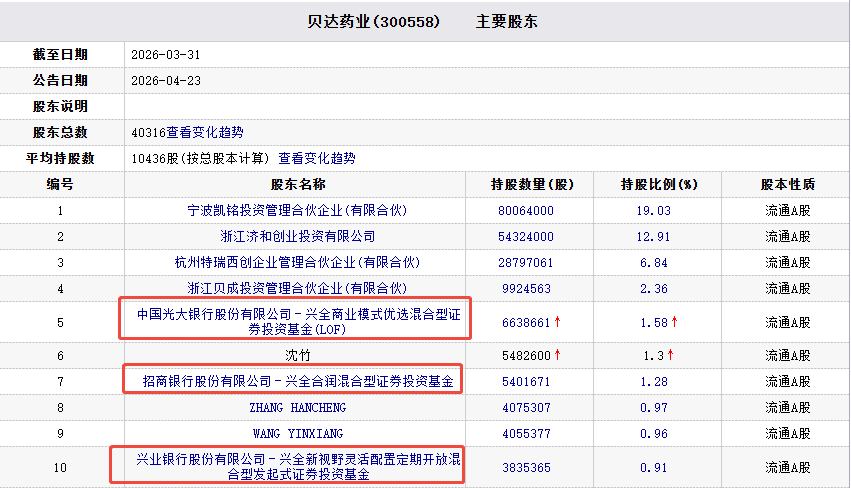Click the 股本性质 column header

[x=788, y=184]
